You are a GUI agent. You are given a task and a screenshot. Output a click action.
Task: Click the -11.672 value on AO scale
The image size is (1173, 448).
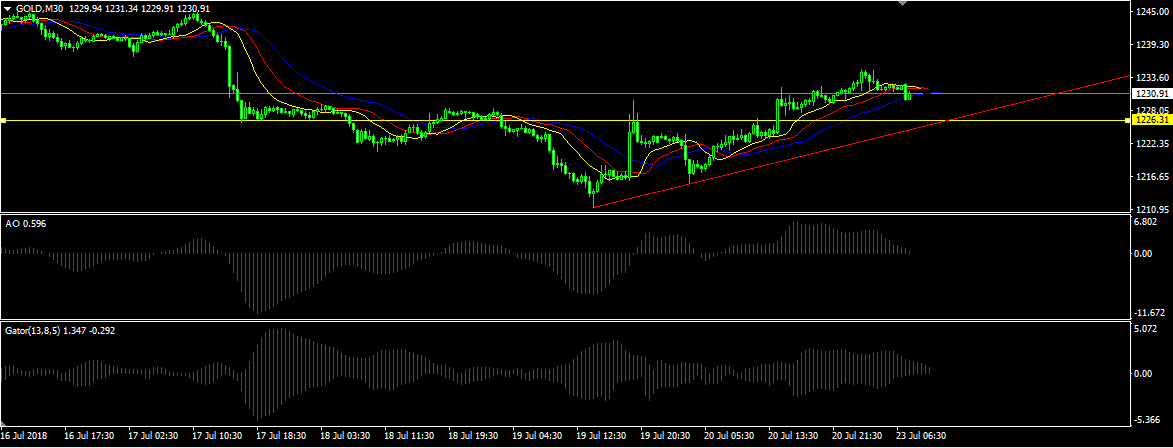point(1149,312)
